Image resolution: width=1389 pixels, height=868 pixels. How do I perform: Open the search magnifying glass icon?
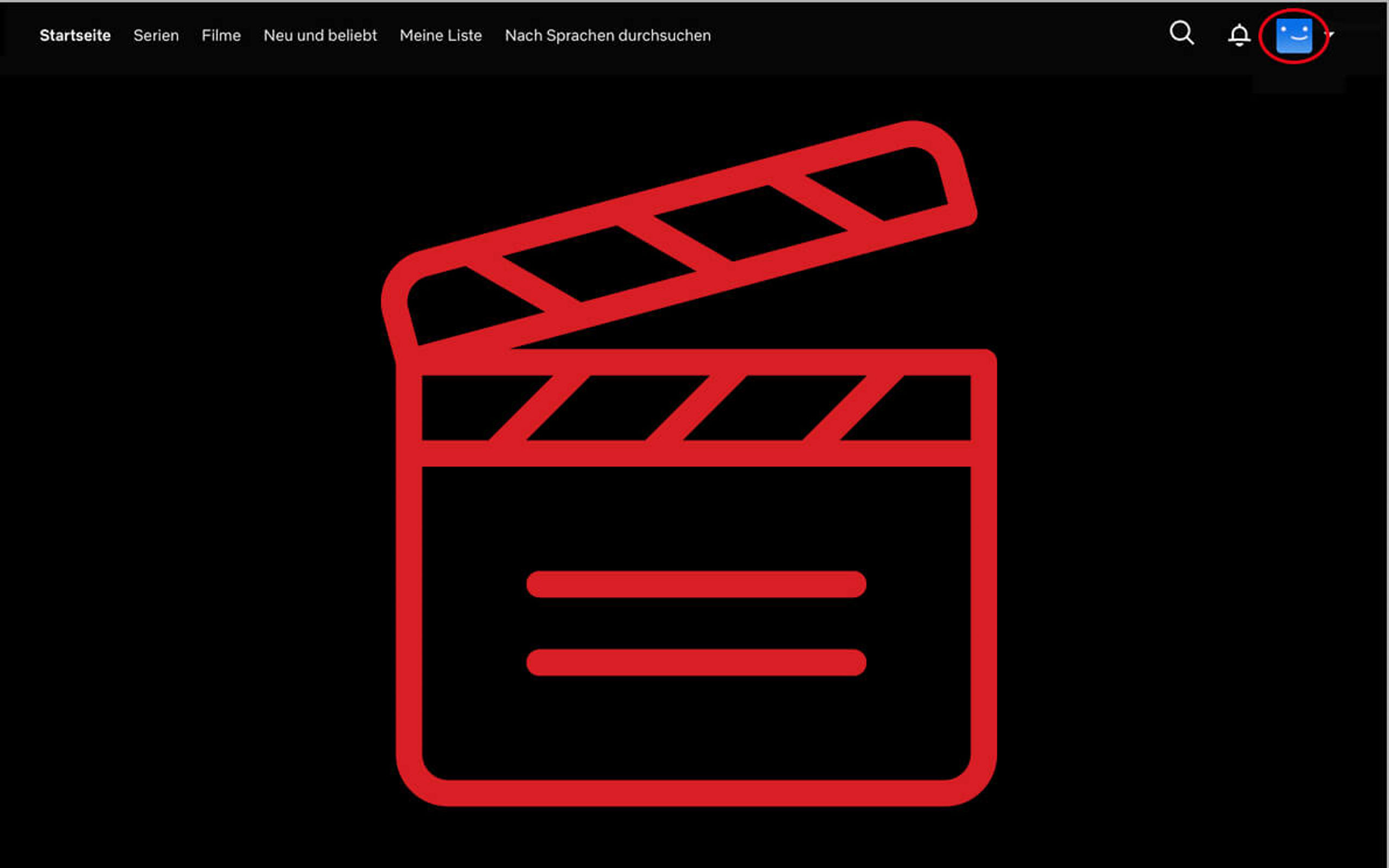(x=1181, y=33)
